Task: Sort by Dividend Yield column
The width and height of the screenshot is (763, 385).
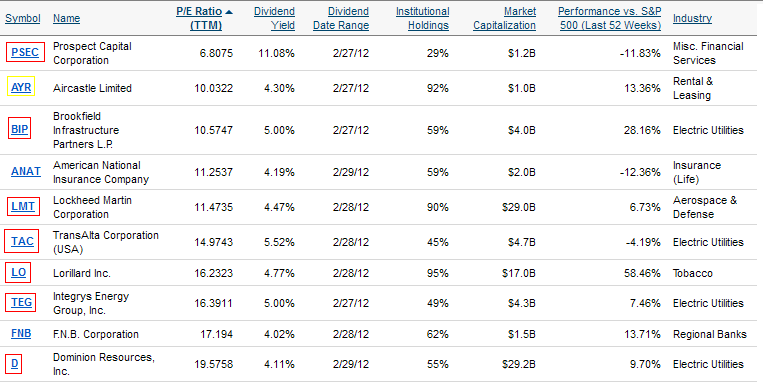Action: (274, 18)
